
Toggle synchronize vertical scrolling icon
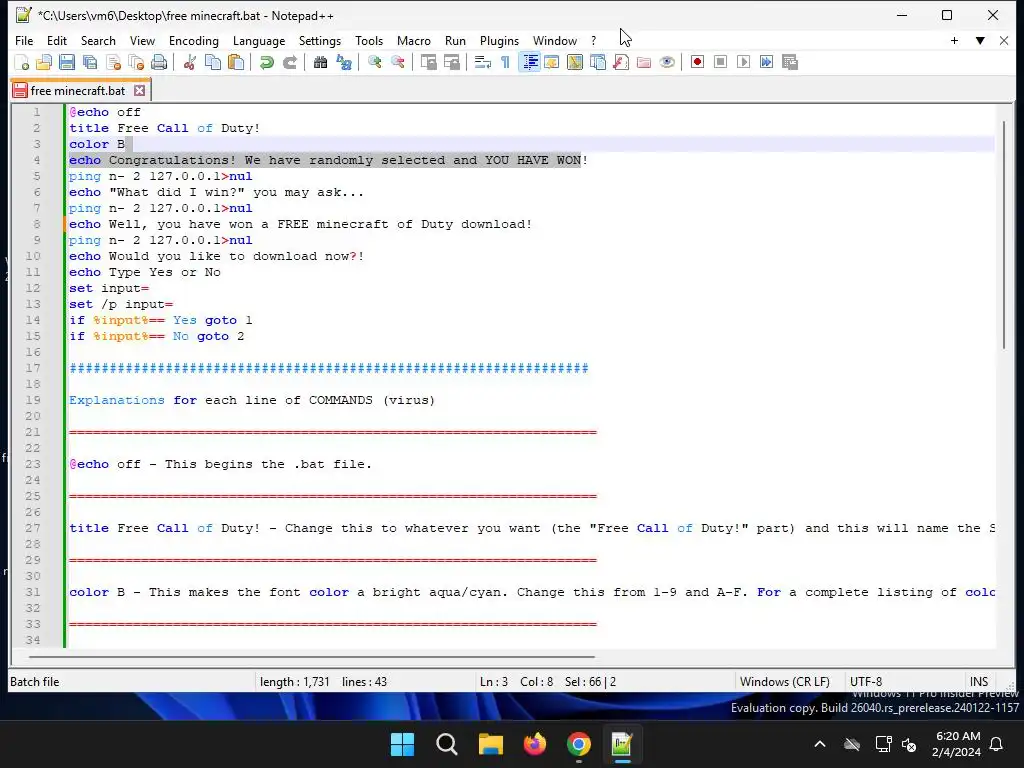[428, 62]
